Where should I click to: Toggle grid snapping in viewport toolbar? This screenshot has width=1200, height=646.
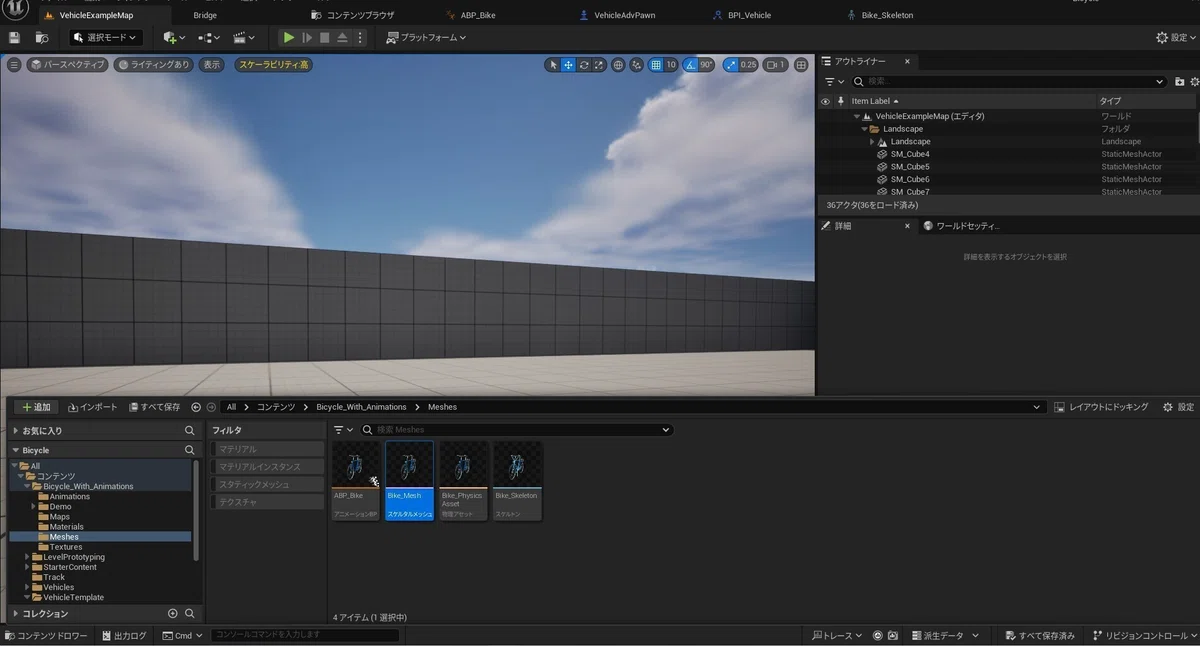[x=656, y=65]
